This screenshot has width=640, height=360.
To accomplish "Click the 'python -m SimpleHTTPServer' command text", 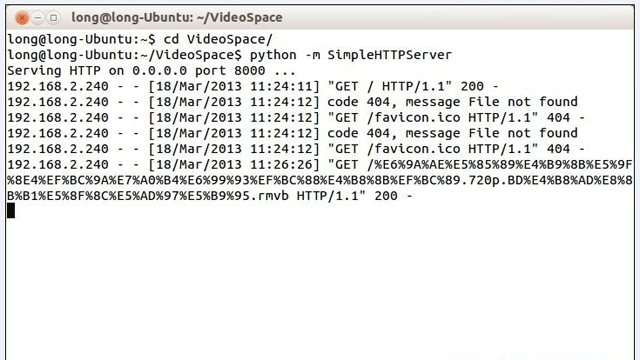I will (351, 55).
